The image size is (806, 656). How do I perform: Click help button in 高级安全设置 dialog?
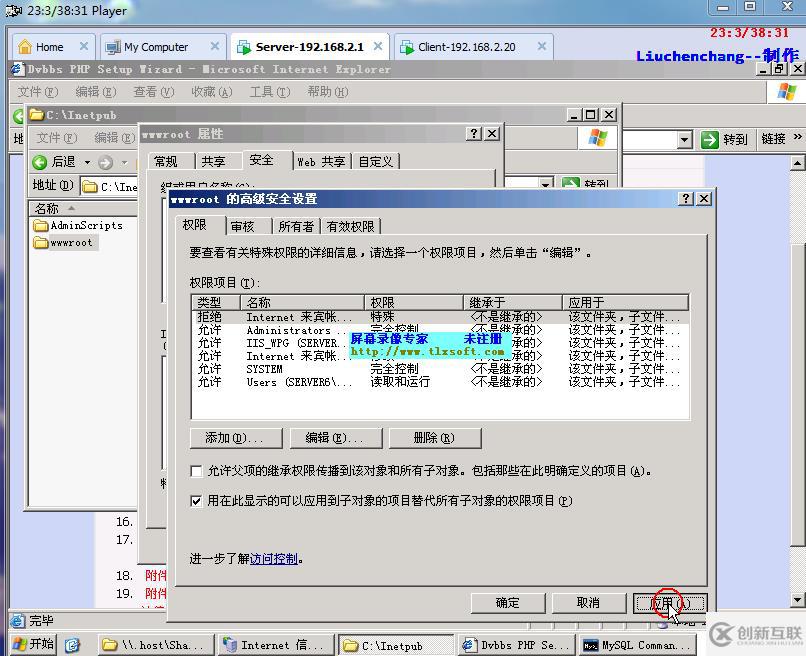[x=686, y=198]
